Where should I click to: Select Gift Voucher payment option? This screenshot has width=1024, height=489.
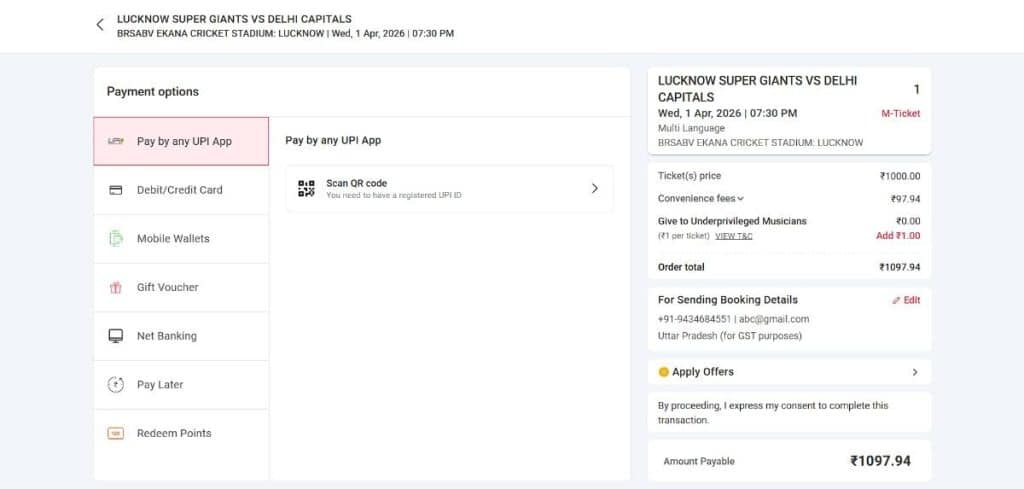pos(181,287)
